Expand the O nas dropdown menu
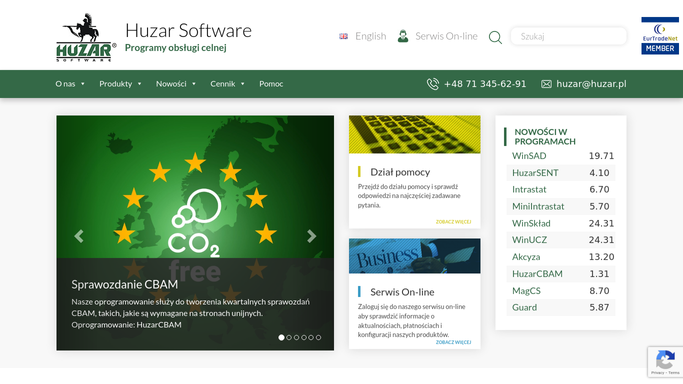This screenshot has height=384, width=683. click(x=70, y=84)
